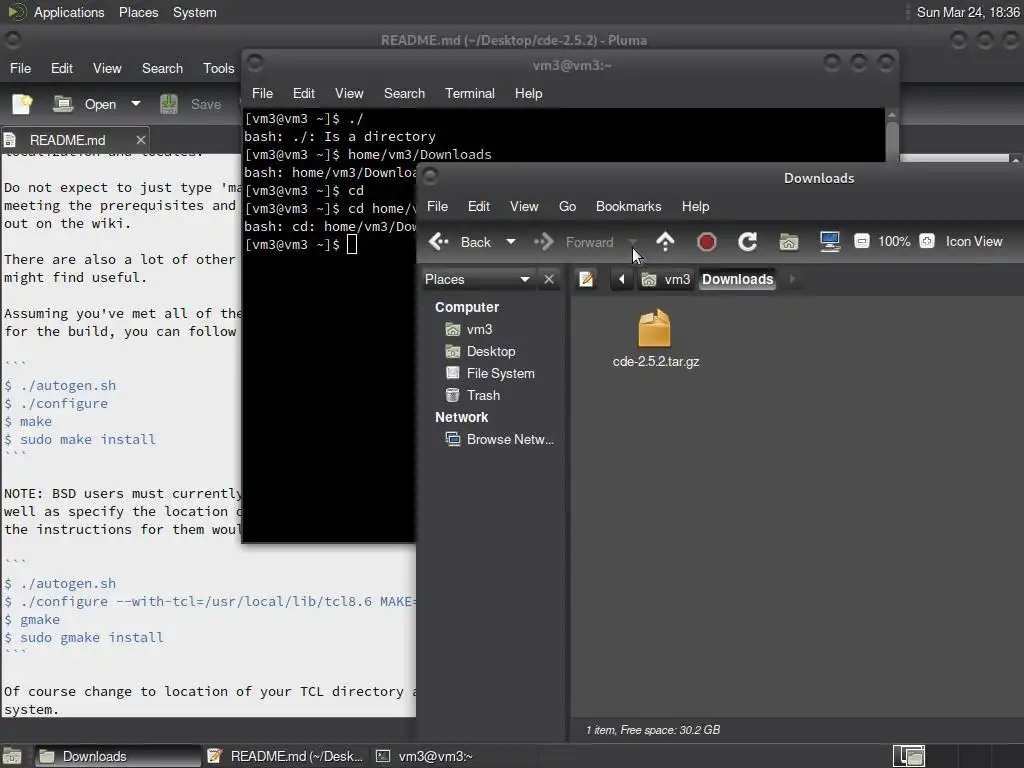Open the Places sidebar selector dropdown
The width and height of the screenshot is (1024, 768).
[477, 280]
